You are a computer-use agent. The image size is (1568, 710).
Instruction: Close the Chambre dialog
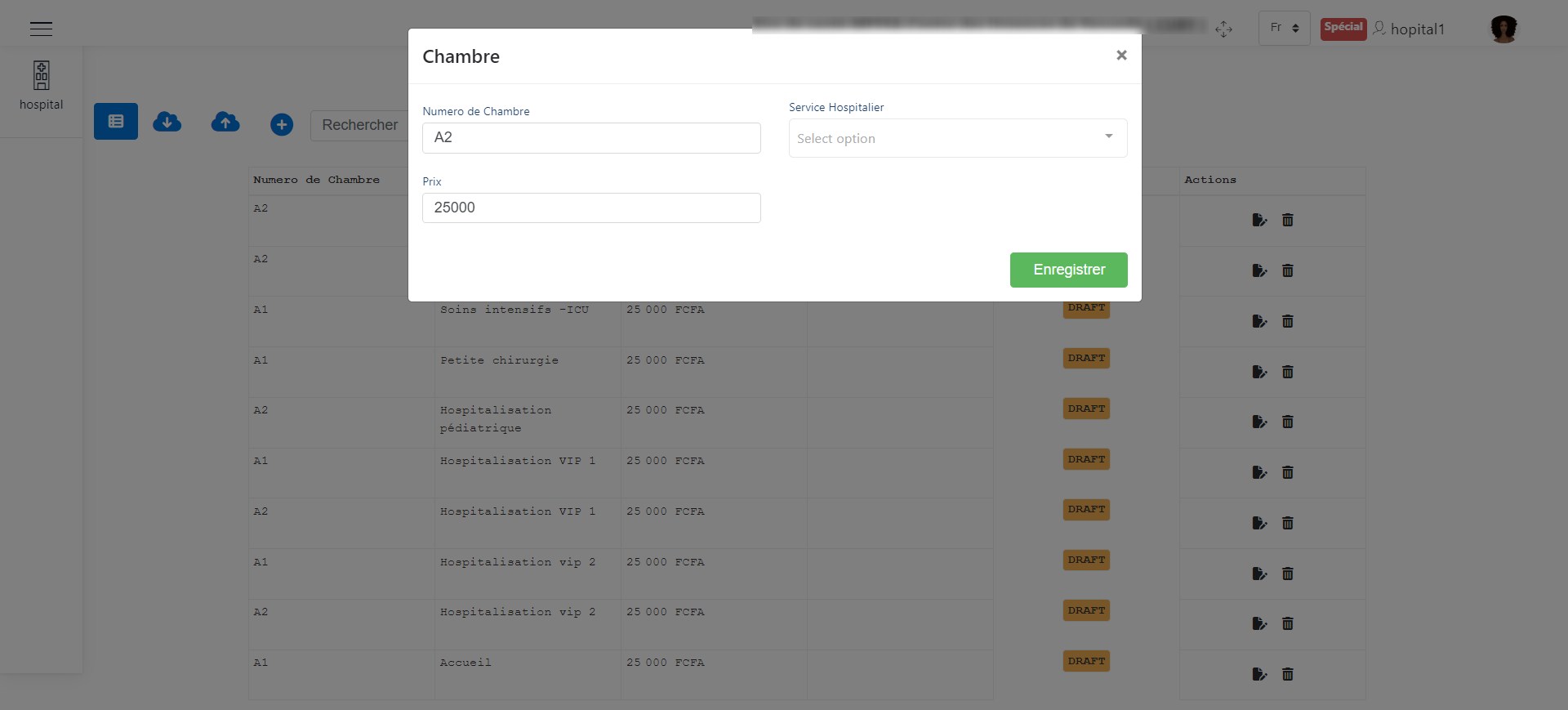pos(1121,55)
